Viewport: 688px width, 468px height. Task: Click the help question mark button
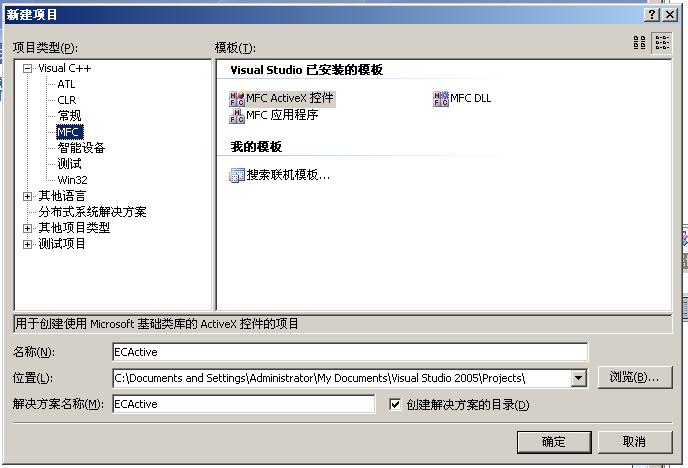point(652,14)
